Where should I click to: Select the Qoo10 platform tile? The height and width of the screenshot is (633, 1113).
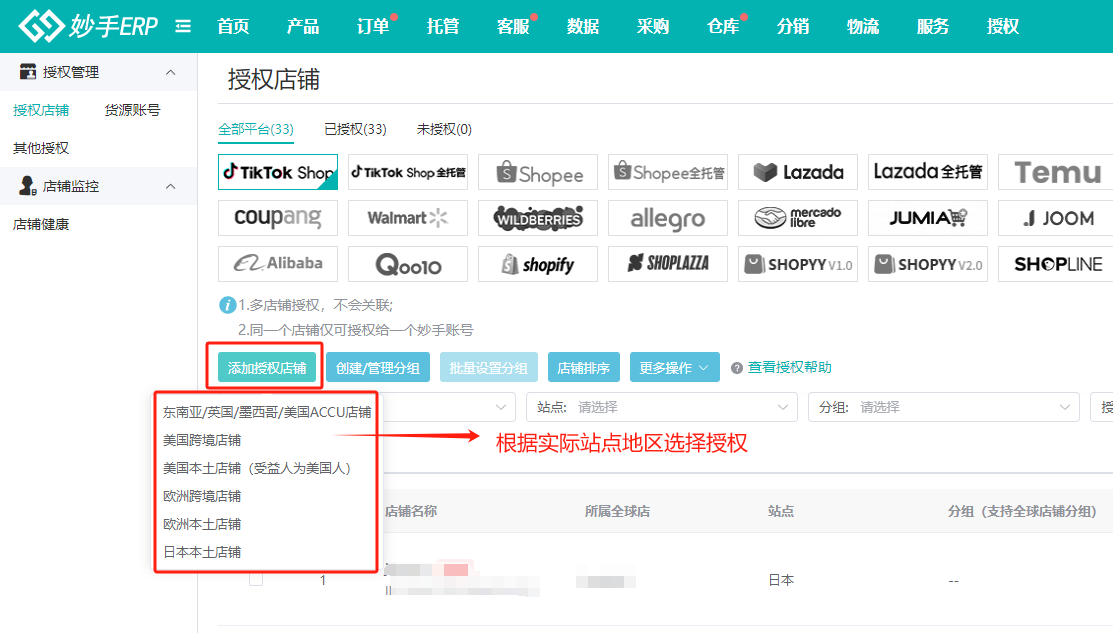tap(408, 264)
